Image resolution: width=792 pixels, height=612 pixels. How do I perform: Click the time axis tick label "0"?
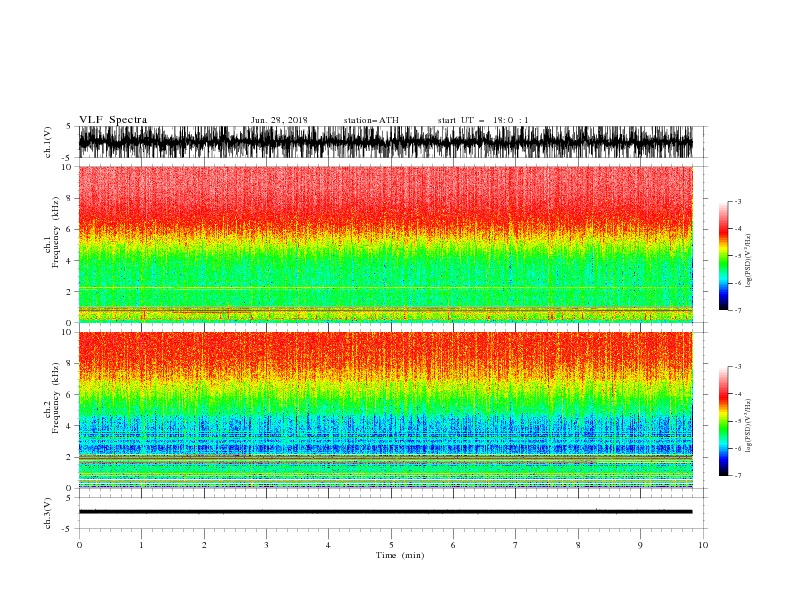(x=79, y=545)
